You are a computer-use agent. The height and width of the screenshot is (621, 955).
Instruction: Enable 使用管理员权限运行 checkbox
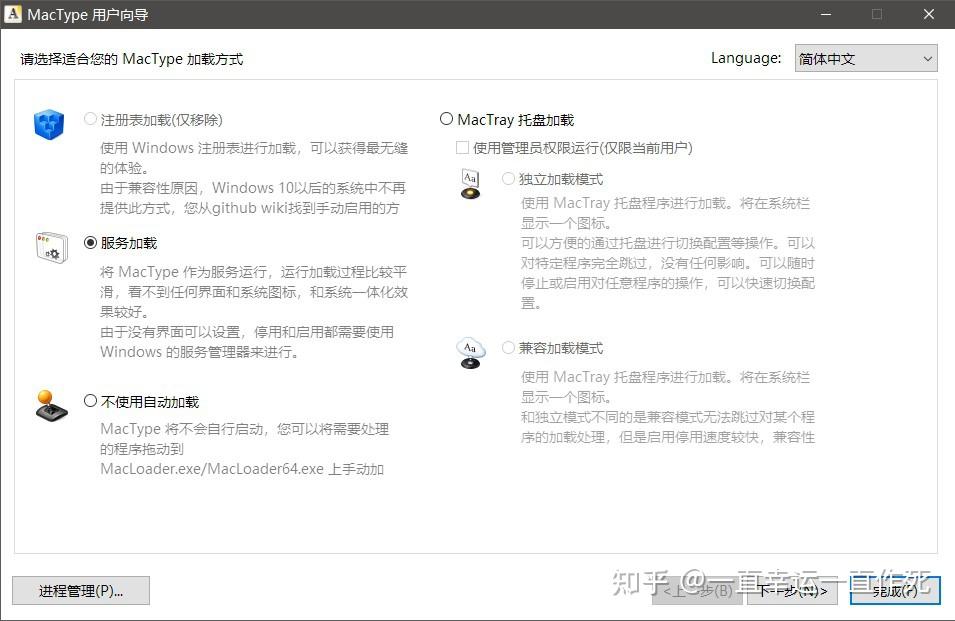[x=462, y=146]
